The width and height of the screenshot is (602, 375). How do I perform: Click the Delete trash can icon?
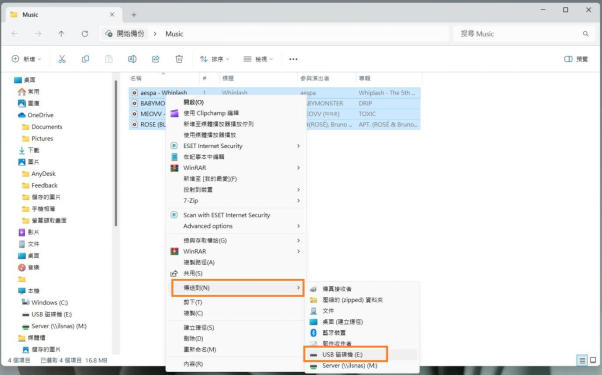point(179,59)
